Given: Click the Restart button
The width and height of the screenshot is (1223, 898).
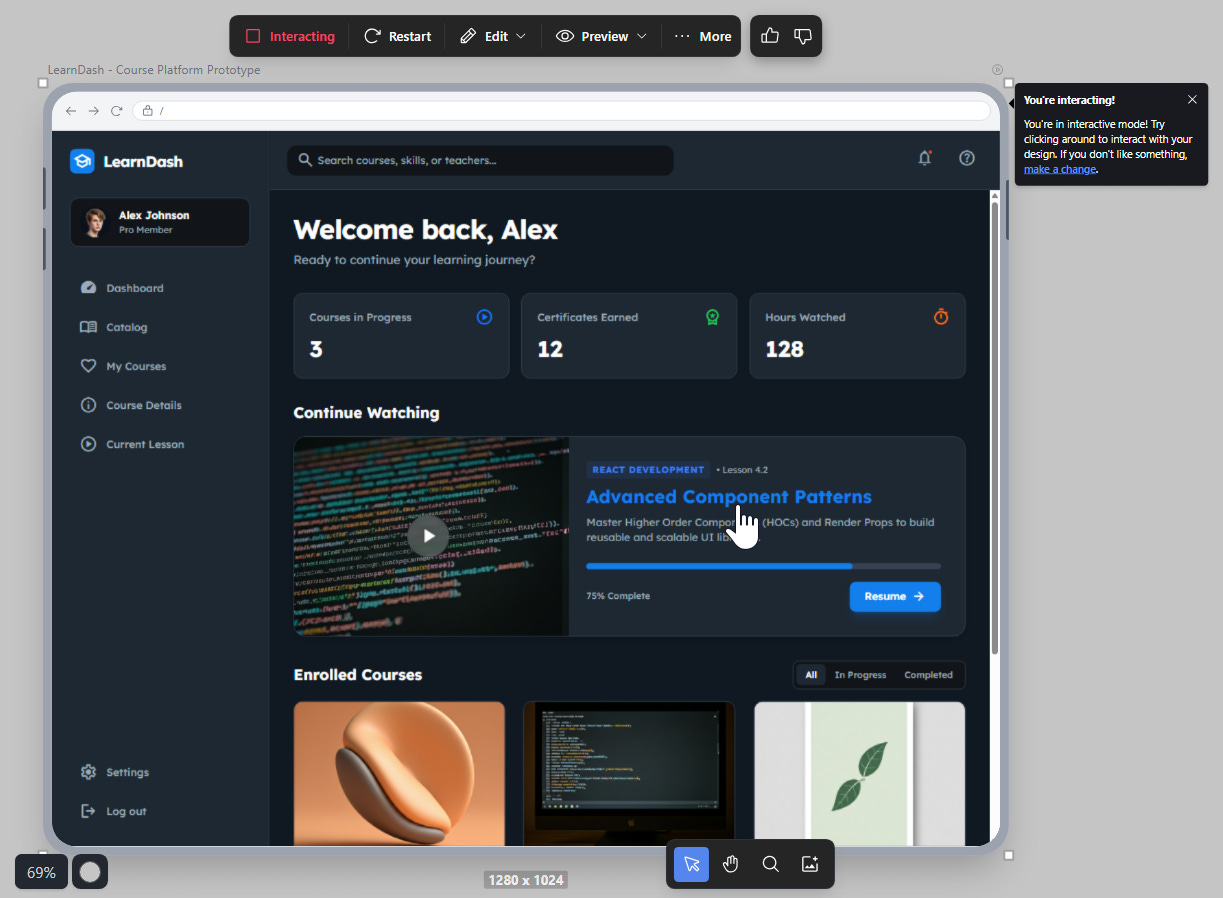Looking at the screenshot, I should (397, 36).
